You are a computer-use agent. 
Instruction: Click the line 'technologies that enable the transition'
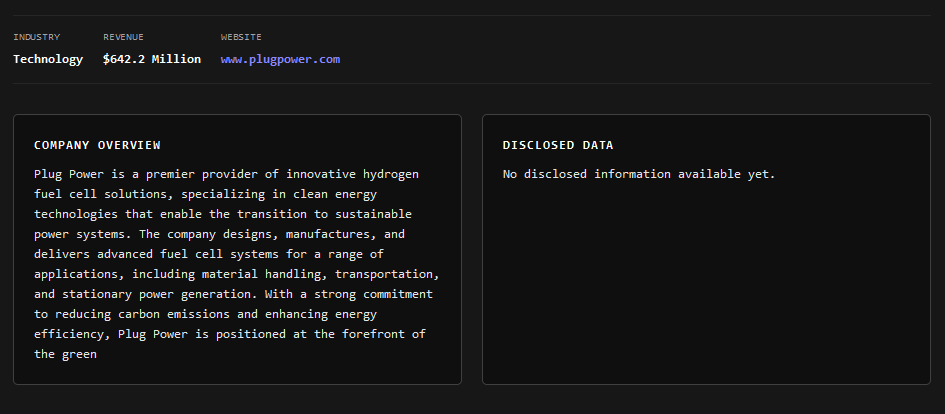pyautogui.click(x=222, y=214)
